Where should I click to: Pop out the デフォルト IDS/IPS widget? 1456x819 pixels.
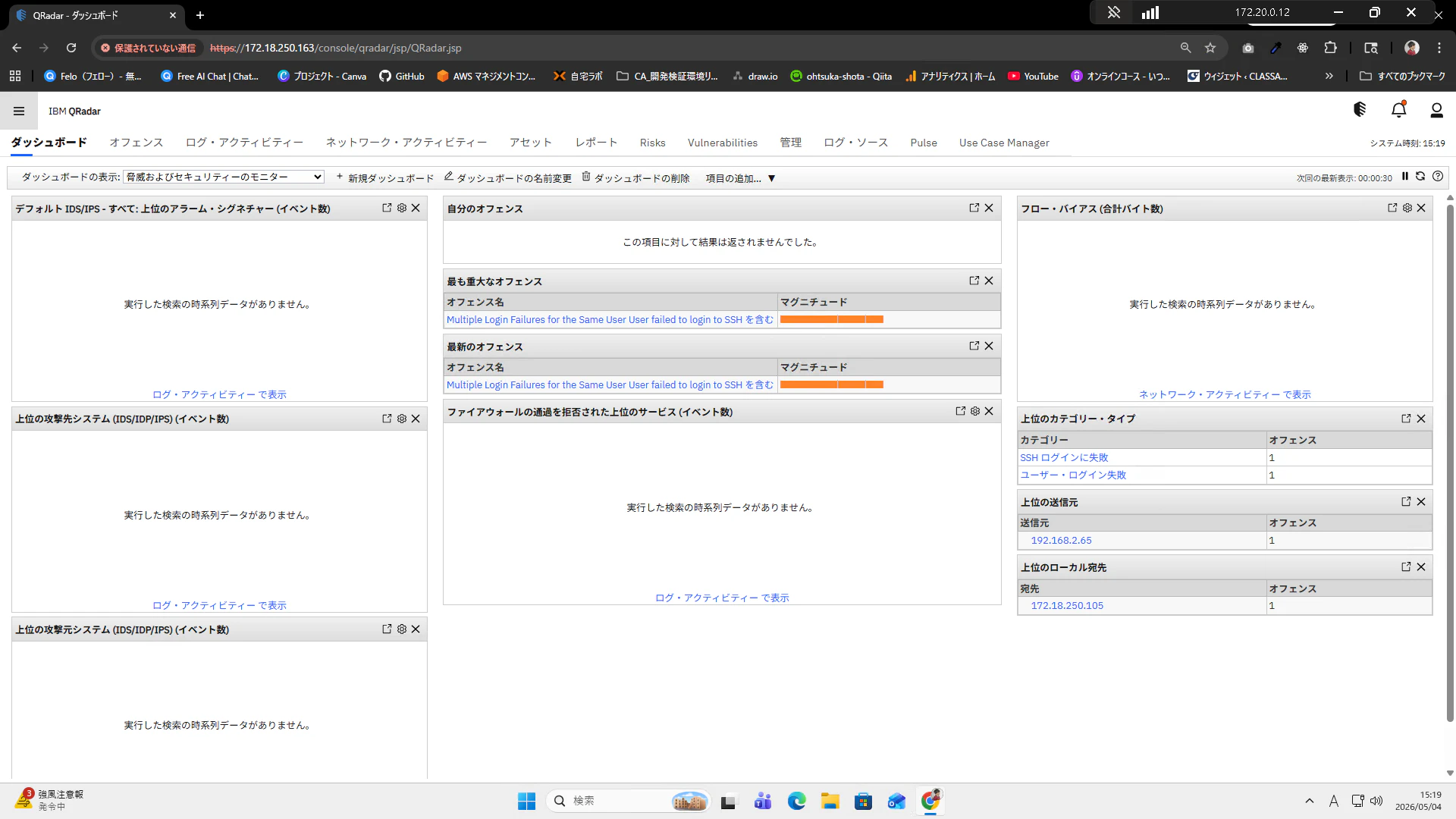click(x=387, y=208)
